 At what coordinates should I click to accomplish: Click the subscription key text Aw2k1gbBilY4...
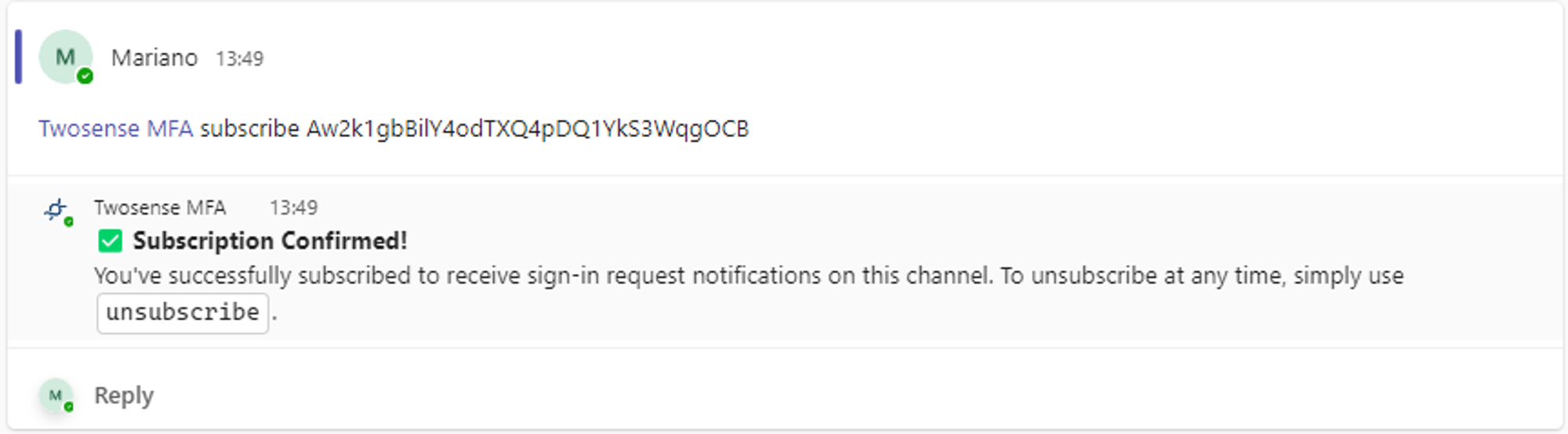pyautogui.click(x=527, y=128)
